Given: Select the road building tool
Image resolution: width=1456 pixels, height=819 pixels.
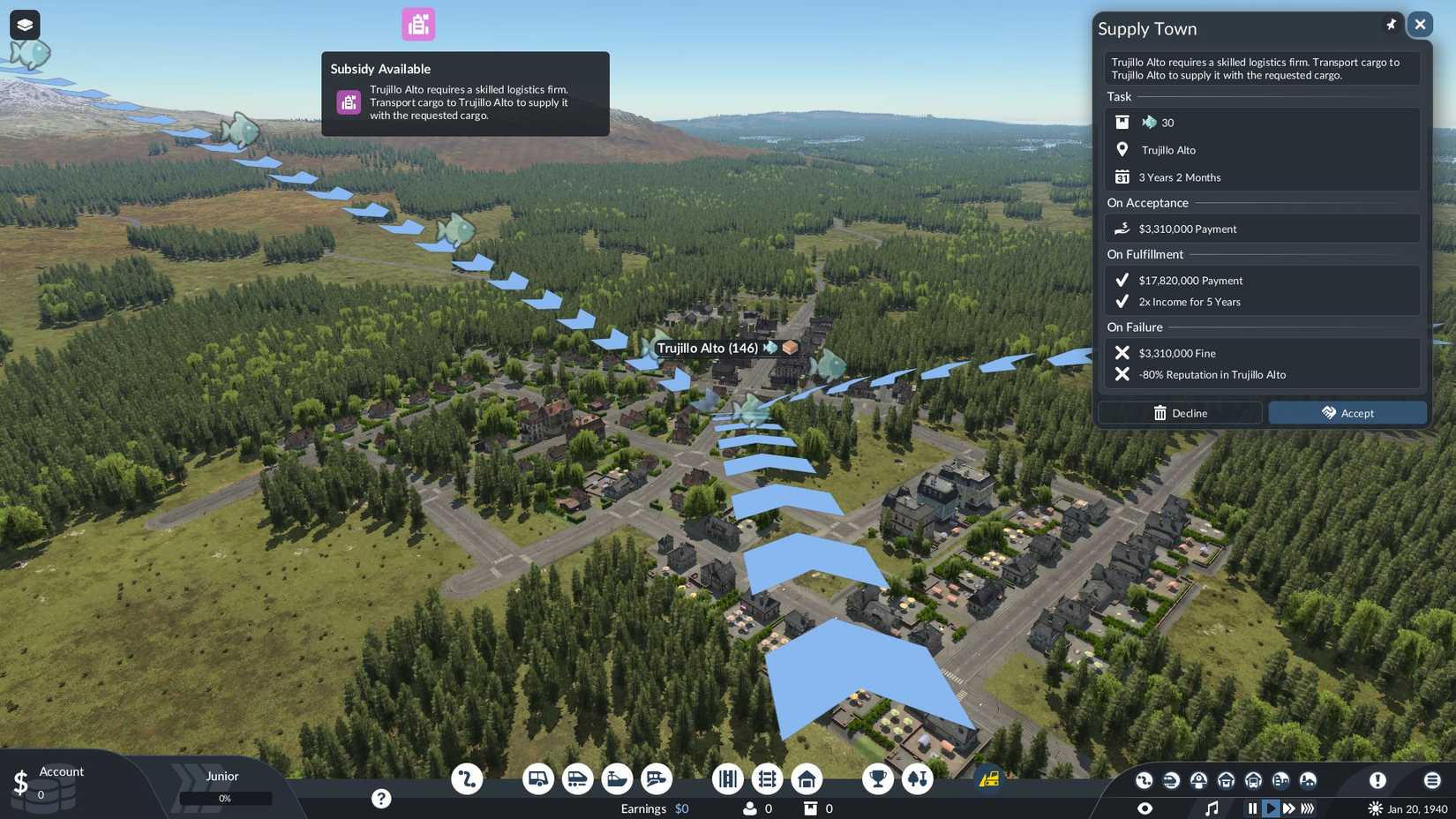Looking at the screenshot, I should point(728,779).
